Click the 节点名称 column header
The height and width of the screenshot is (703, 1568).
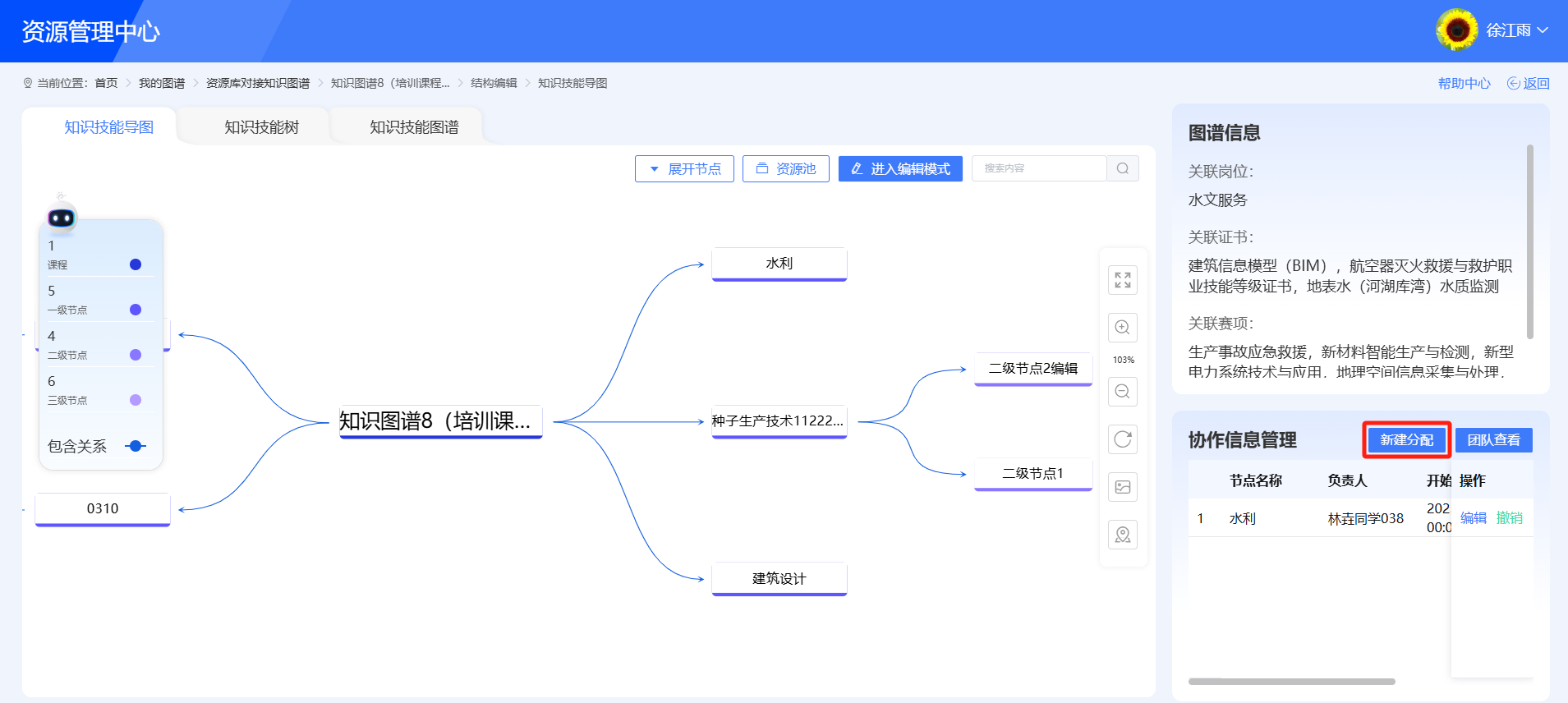[x=1255, y=480]
